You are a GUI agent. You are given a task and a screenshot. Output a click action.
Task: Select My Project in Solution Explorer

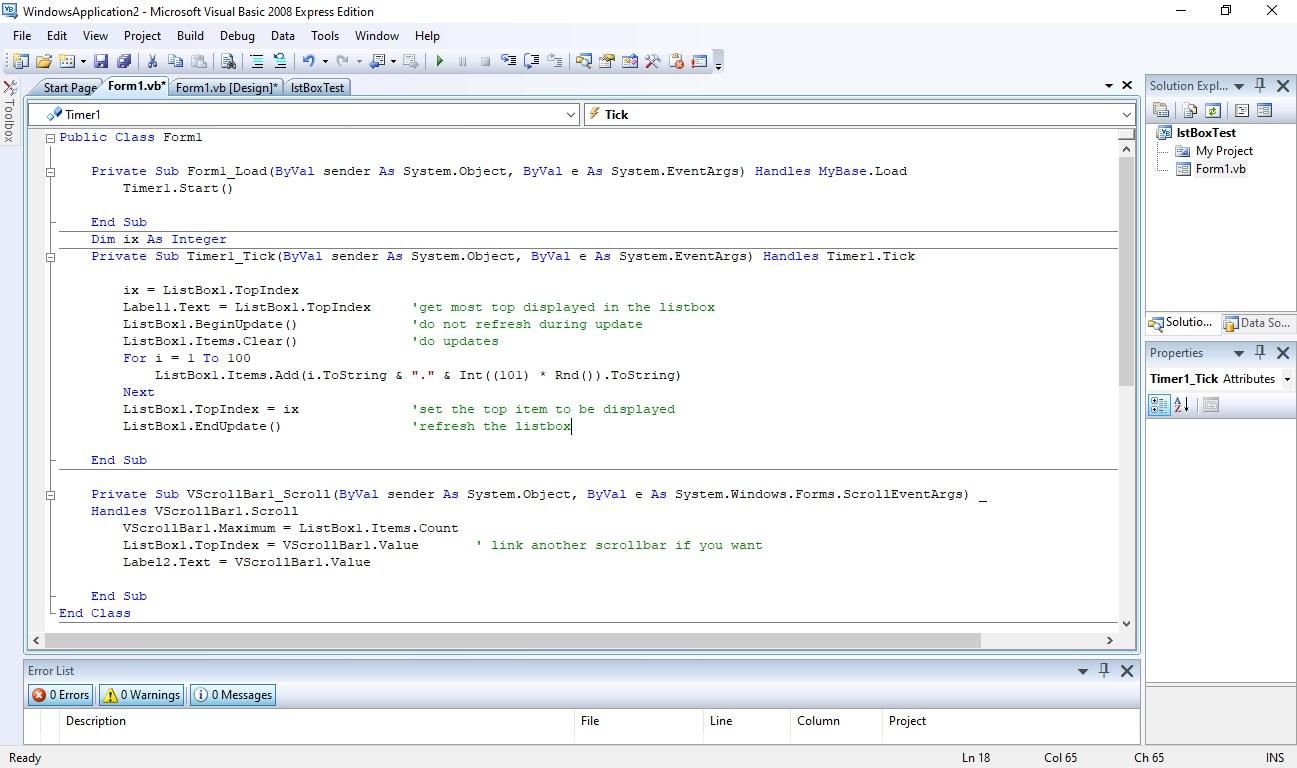(x=1223, y=151)
